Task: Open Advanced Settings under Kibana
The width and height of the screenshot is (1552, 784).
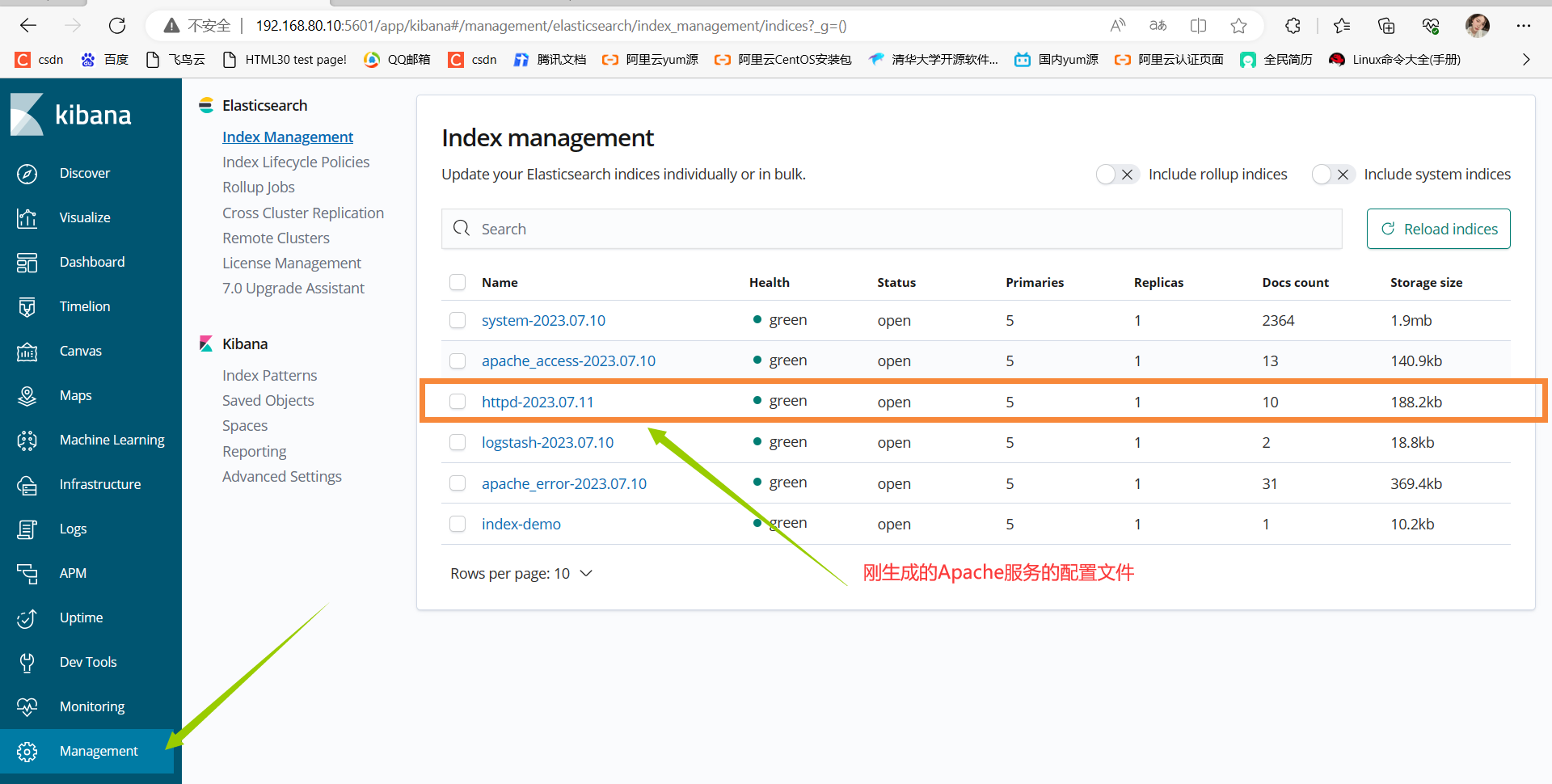Action: tap(282, 476)
